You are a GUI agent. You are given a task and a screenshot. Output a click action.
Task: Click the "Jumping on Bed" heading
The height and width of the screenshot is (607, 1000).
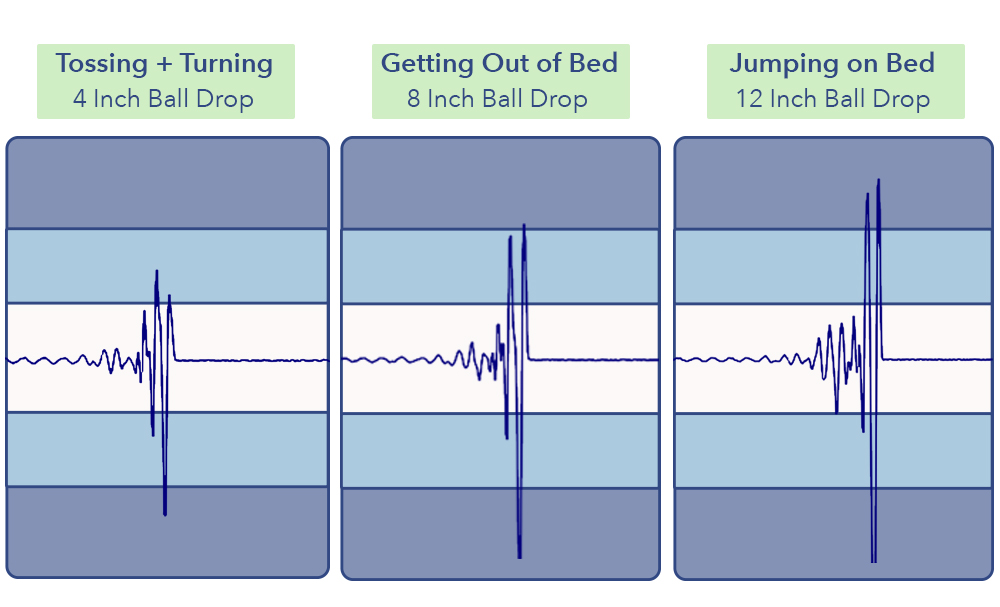tap(832, 64)
